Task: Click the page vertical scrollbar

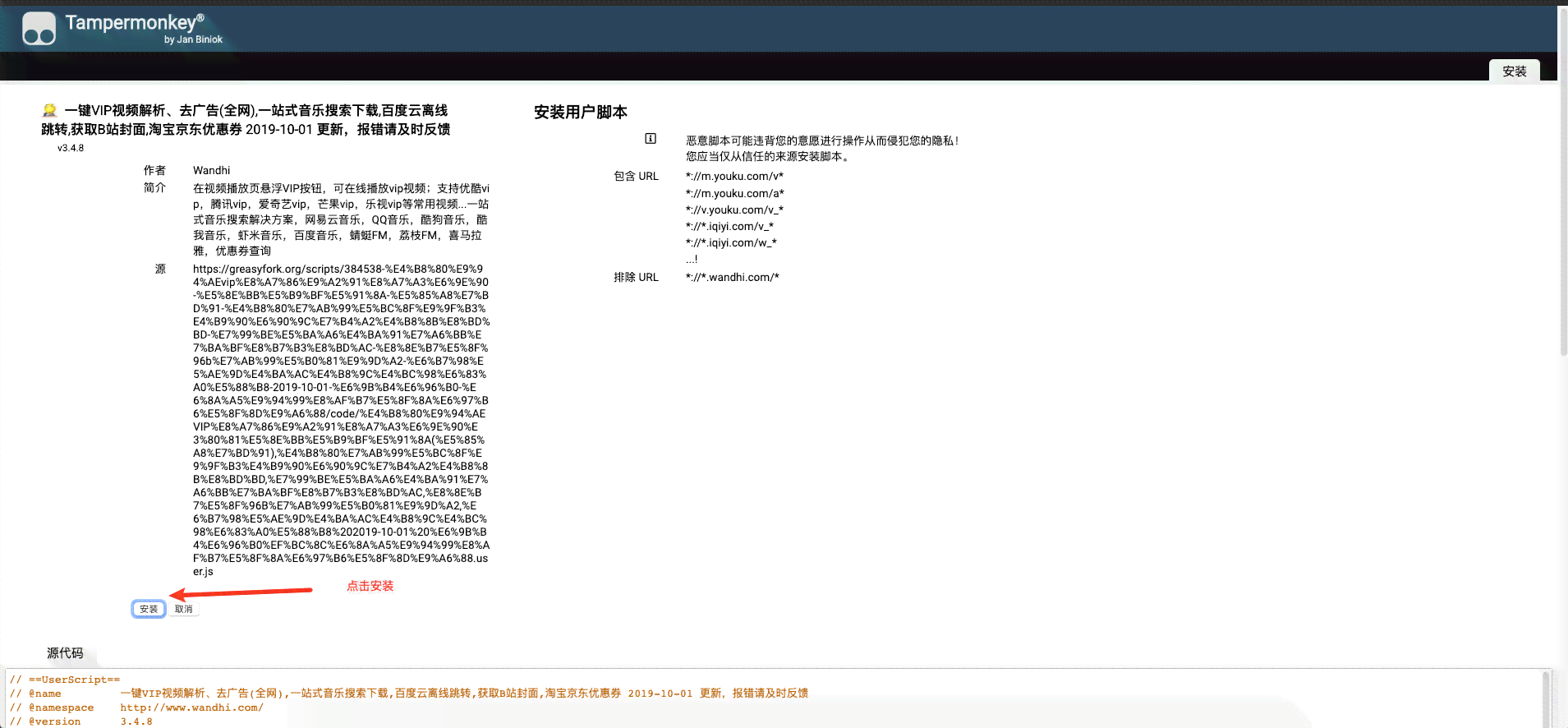Action: pyautogui.click(x=1563, y=182)
